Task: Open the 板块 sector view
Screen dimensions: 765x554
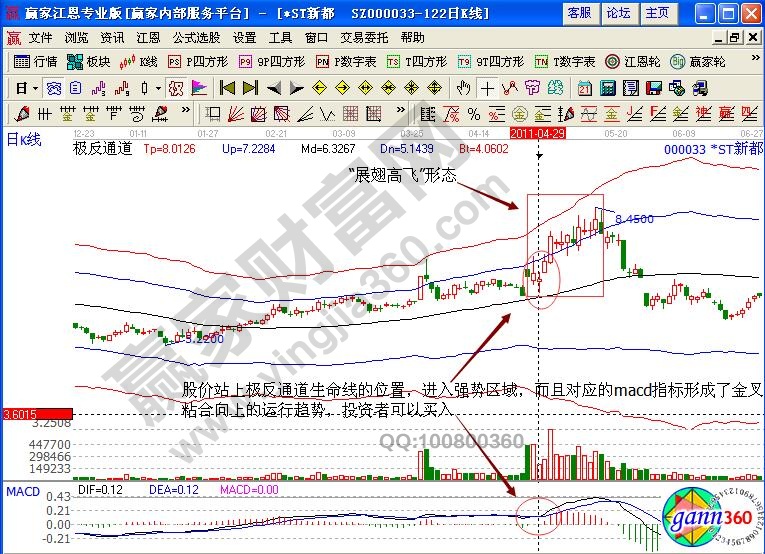Action: (90, 62)
